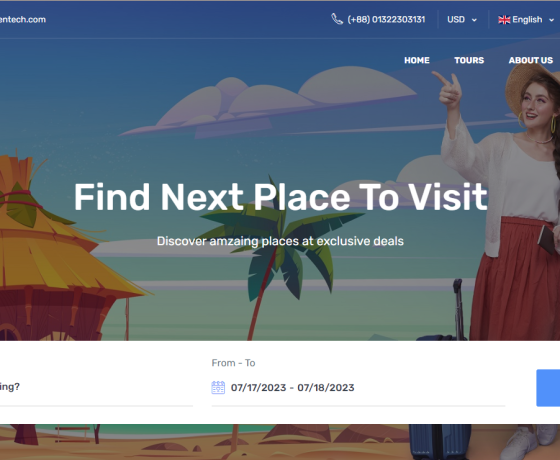
Task: Go to the HOME menu item
Action: pyautogui.click(x=417, y=60)
